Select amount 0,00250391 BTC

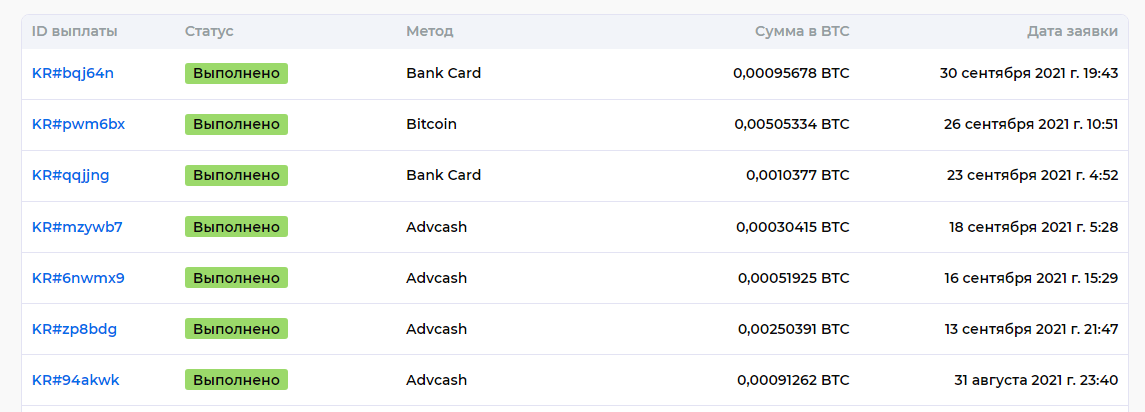(794, 329)
